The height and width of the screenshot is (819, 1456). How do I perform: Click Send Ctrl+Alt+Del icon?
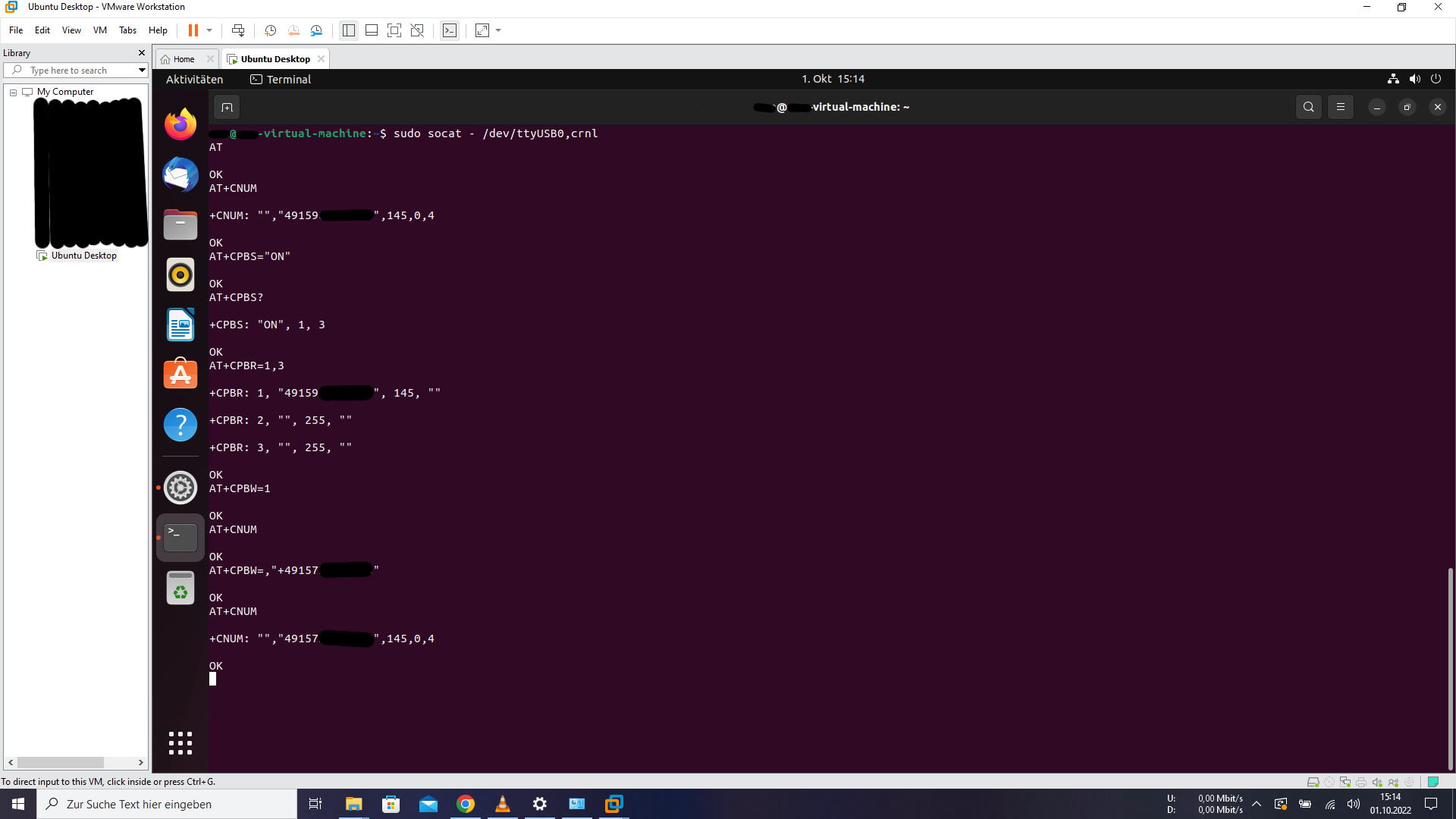238,30
